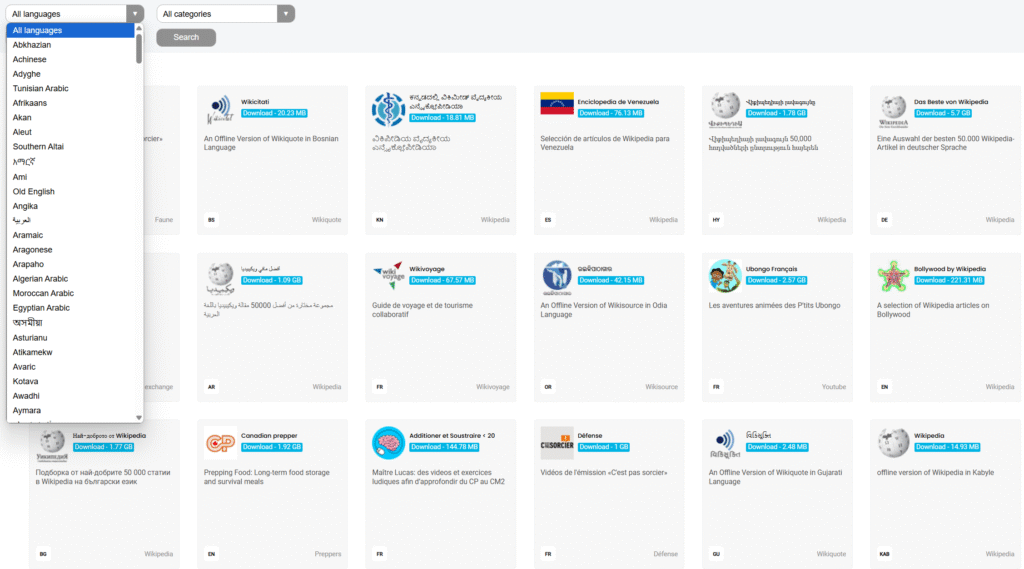Viewport: 1024px width, 569px height.
Task: Pick Aleut language option
Action: [x=71, y=132]
